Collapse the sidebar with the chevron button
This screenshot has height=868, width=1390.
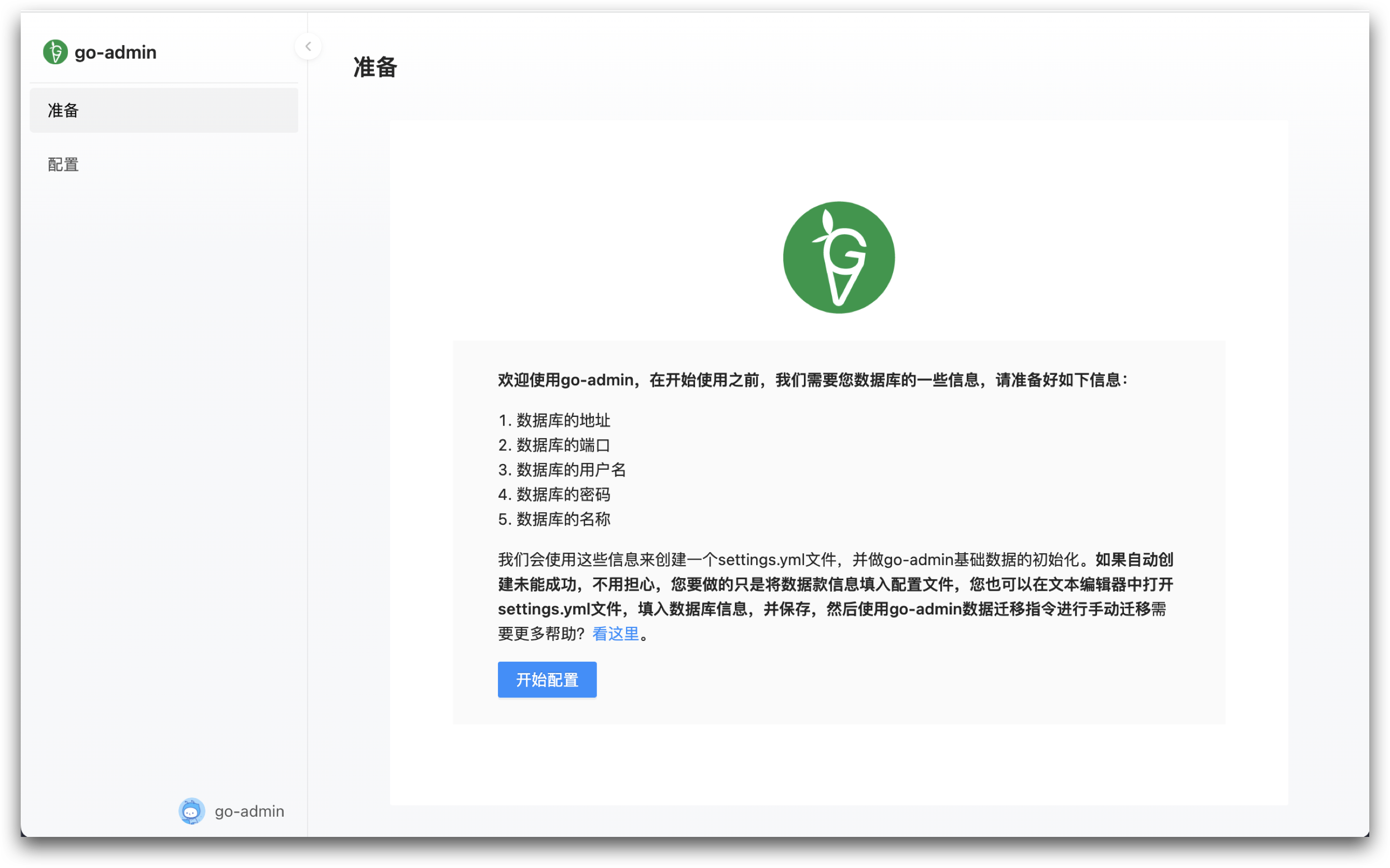pos(308,47)
